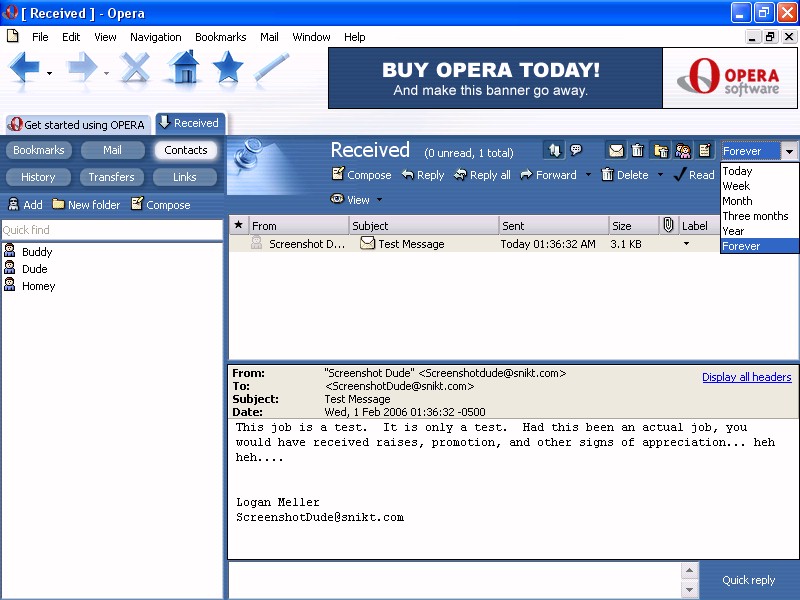Viewport: 800px width, 600px height.
Task: Toggle the show read messages envelope icon
Action: [x=616, y=151]
